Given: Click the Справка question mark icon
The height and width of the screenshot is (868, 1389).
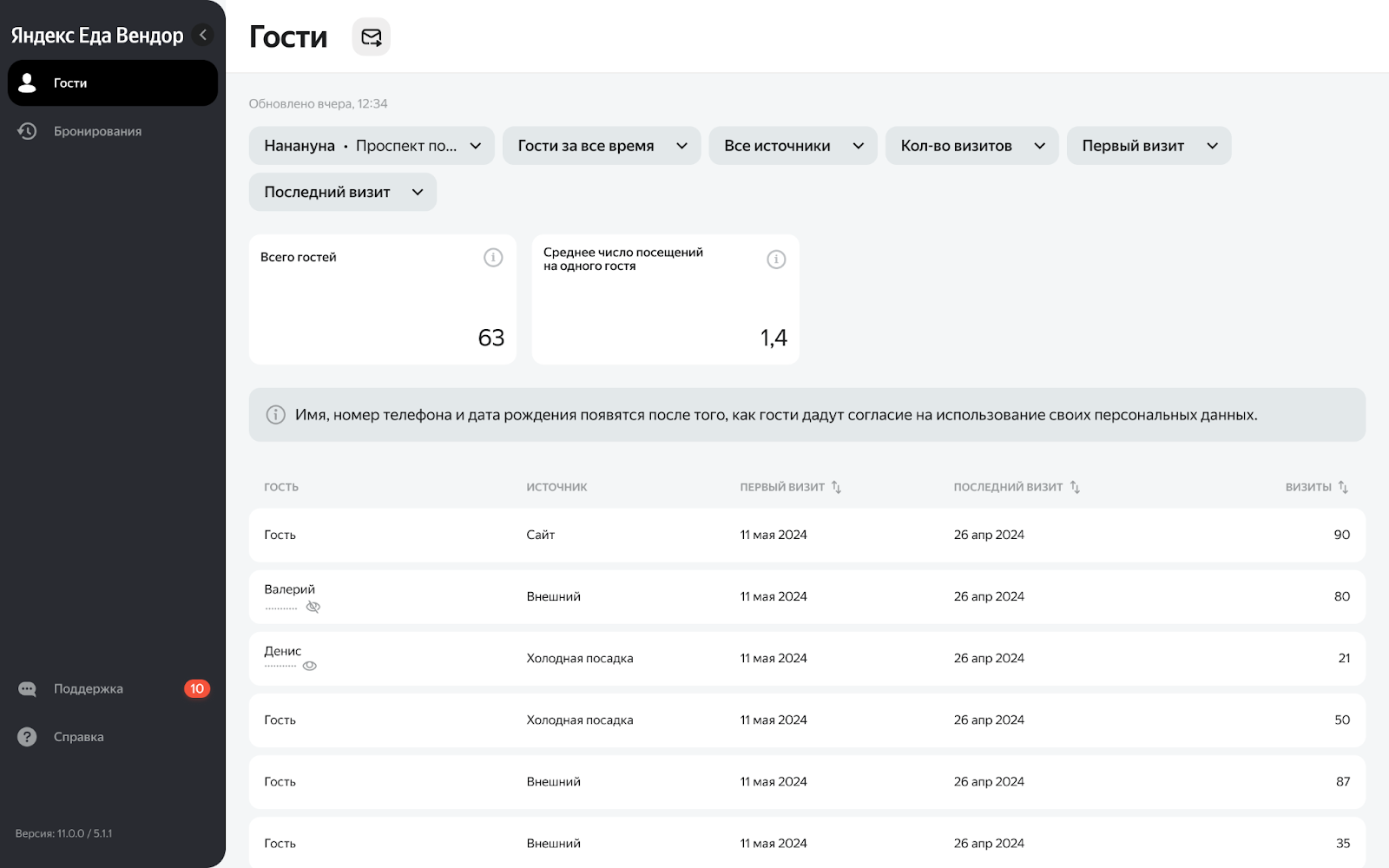Looking at the screenshot, I should pyautogui.click(x=28, y=737).
